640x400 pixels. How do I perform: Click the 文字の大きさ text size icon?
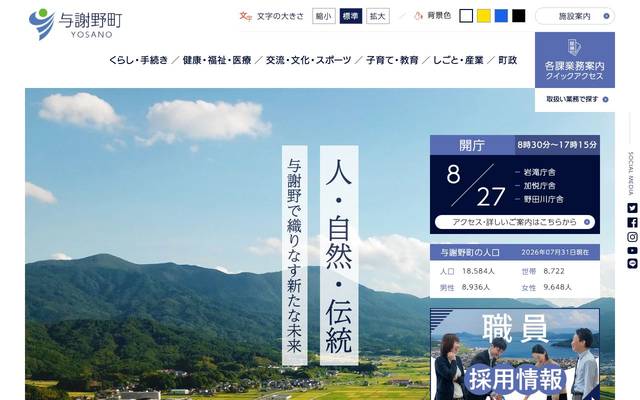click(245, 16)
